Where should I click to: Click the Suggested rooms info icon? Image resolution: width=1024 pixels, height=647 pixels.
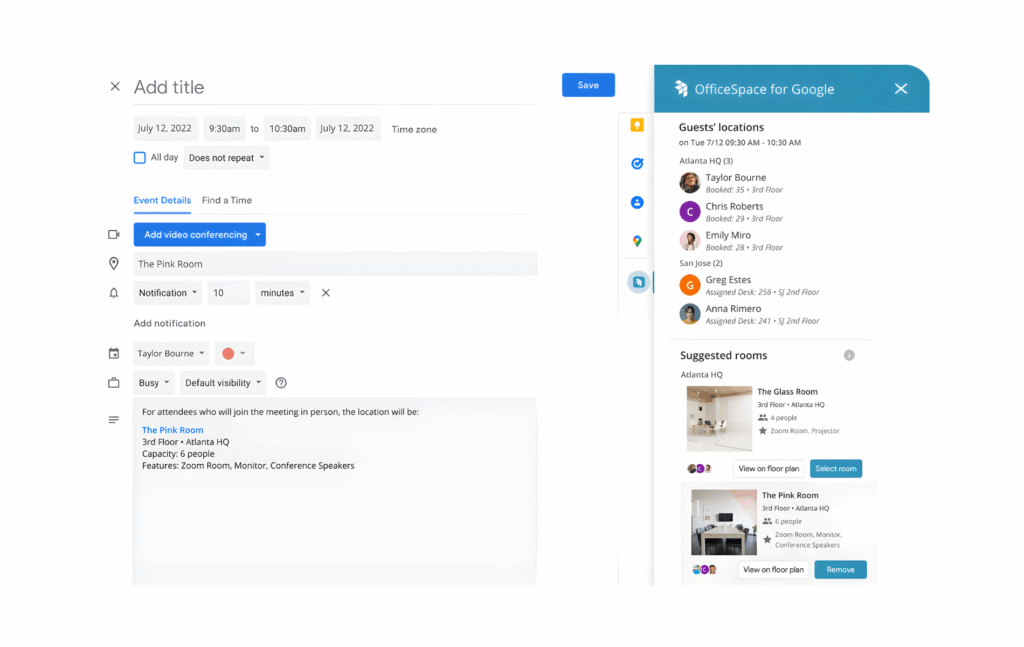[x=849, y=354]
